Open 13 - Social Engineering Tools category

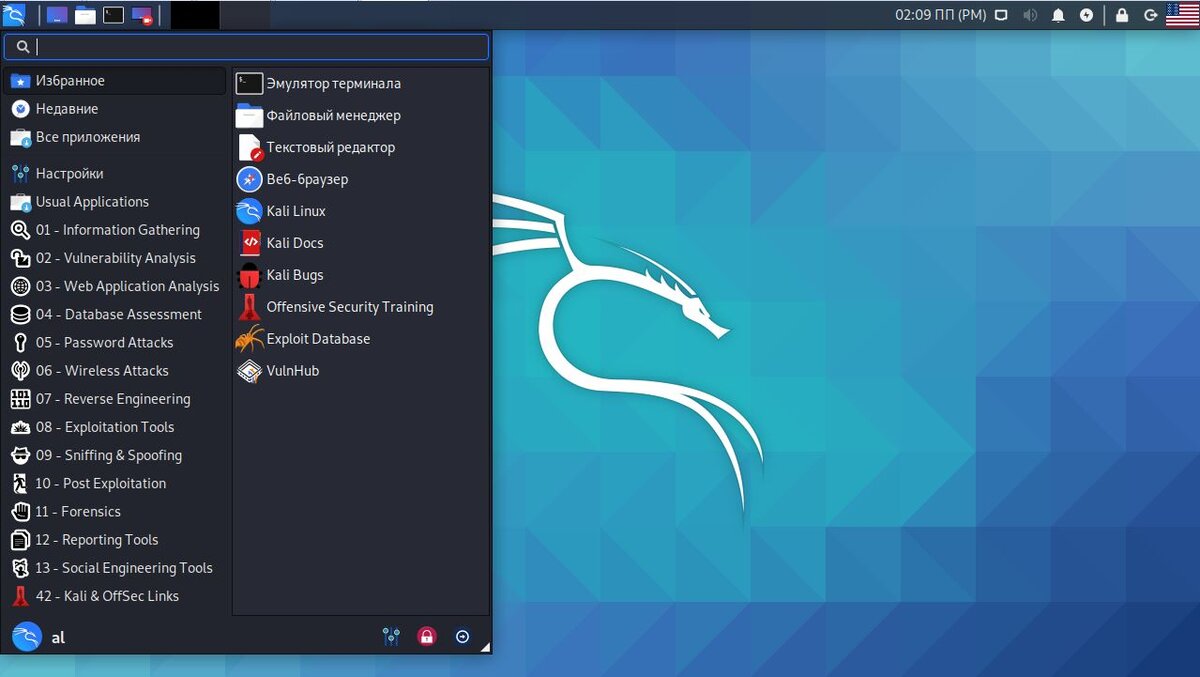[116, 568]
